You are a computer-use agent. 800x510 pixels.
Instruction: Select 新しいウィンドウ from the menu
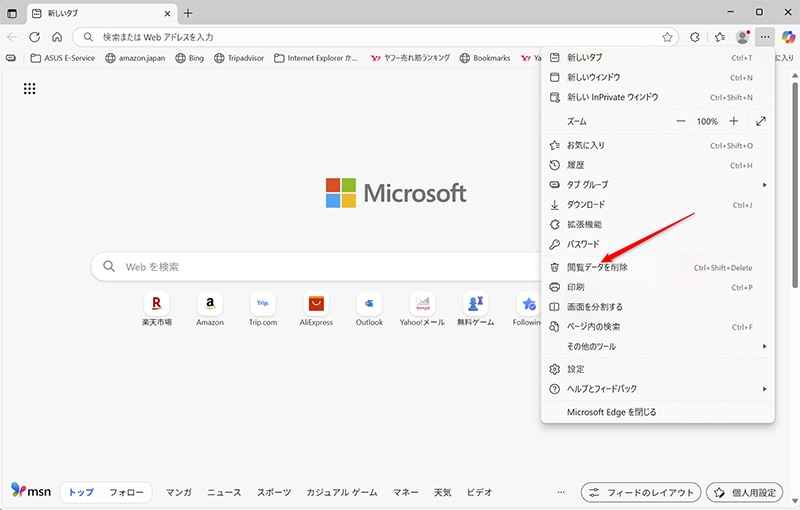click(x=657, y=78)
